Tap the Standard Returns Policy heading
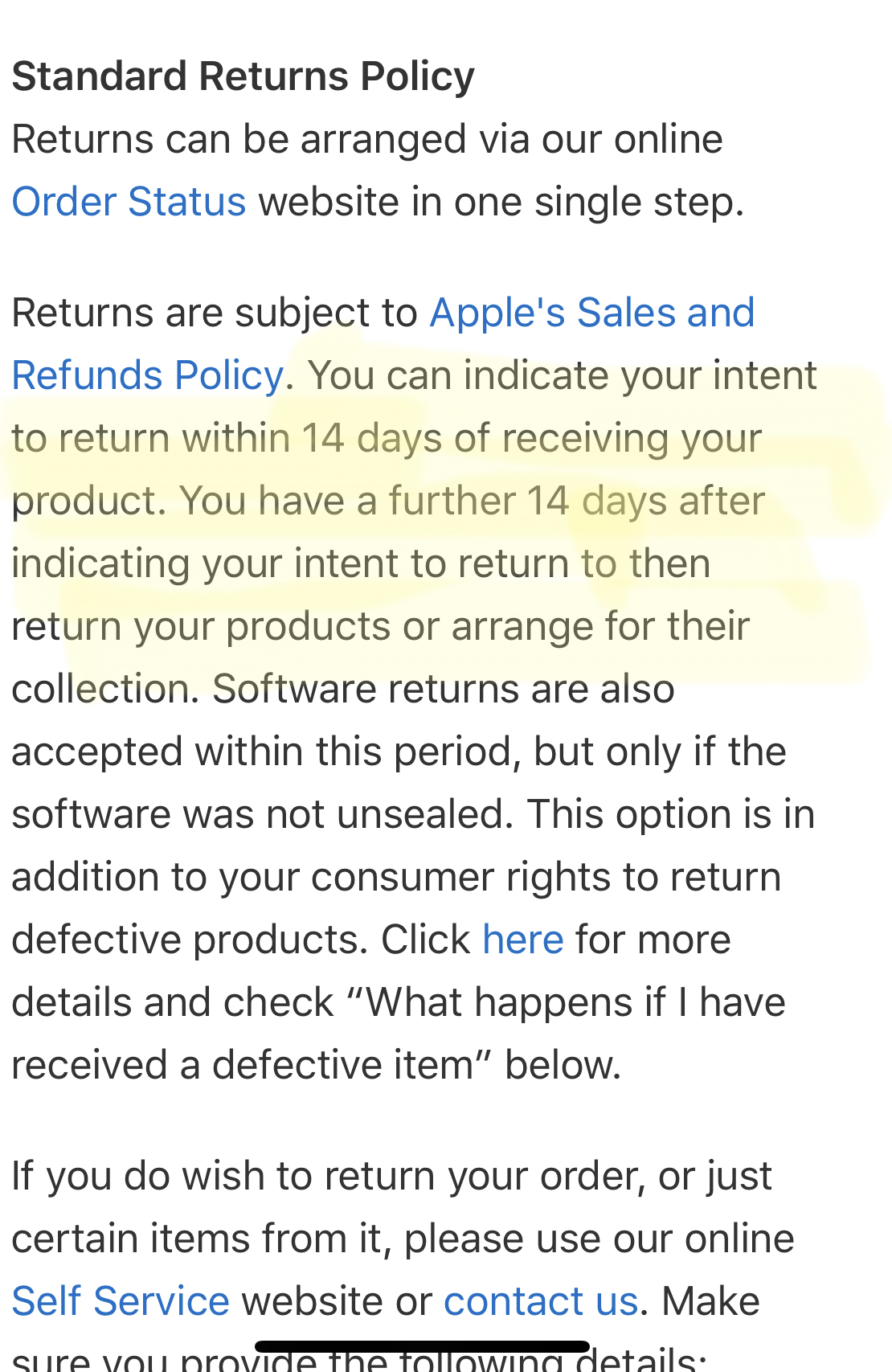892x1372 pixels. point(243,76)
